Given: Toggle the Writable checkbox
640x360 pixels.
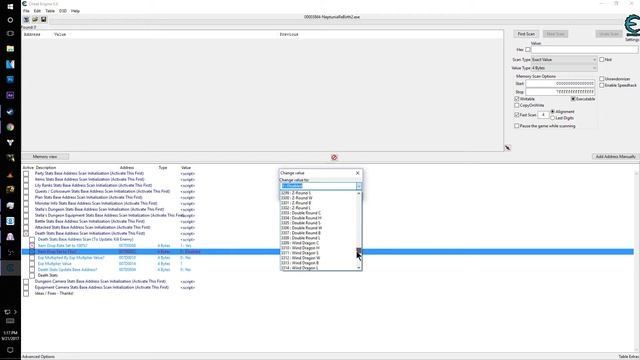Looking at the screenshot, I should coord(517,99).
